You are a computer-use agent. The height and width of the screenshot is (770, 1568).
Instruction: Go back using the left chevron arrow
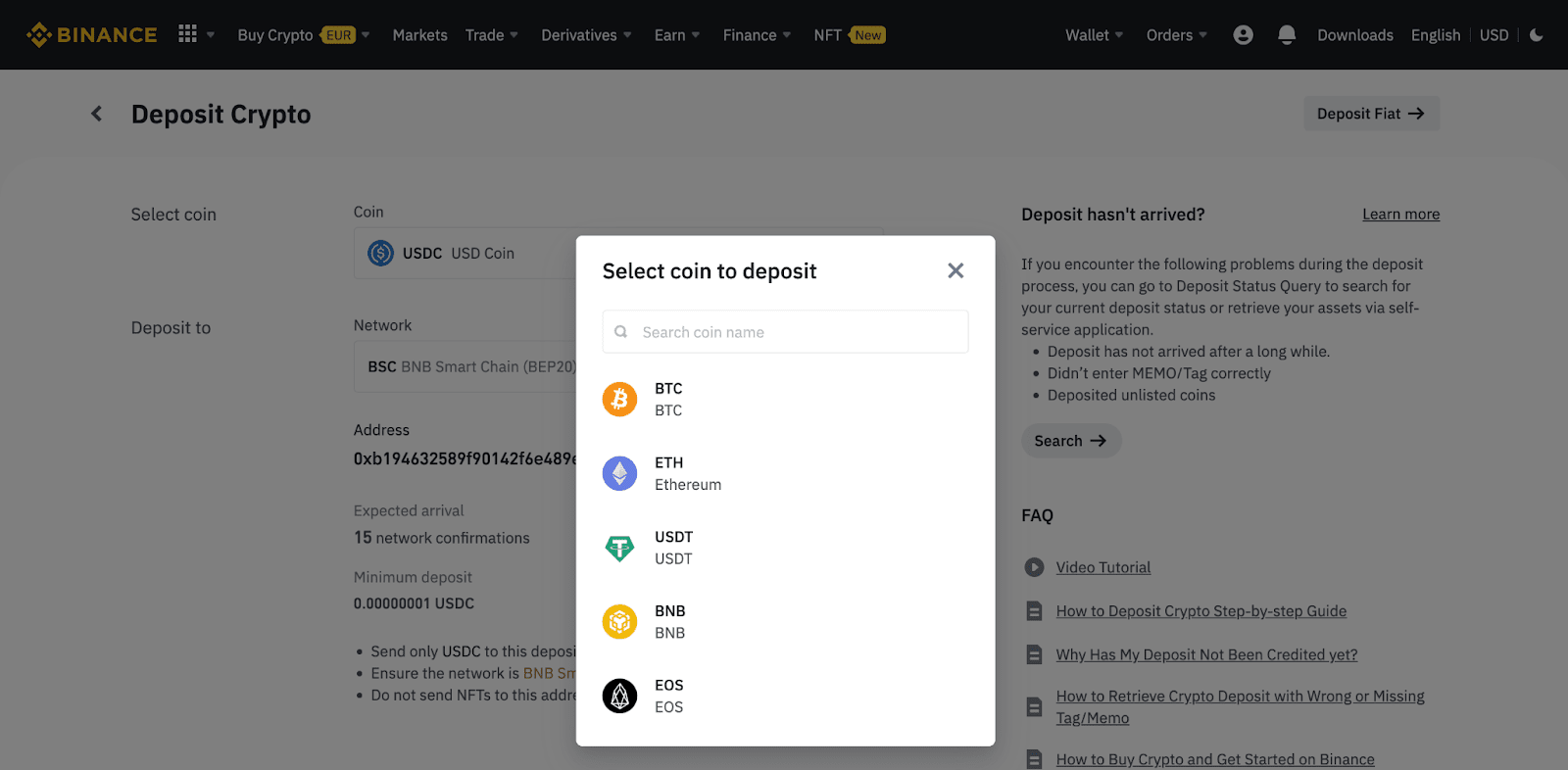(x=96, y=114)
